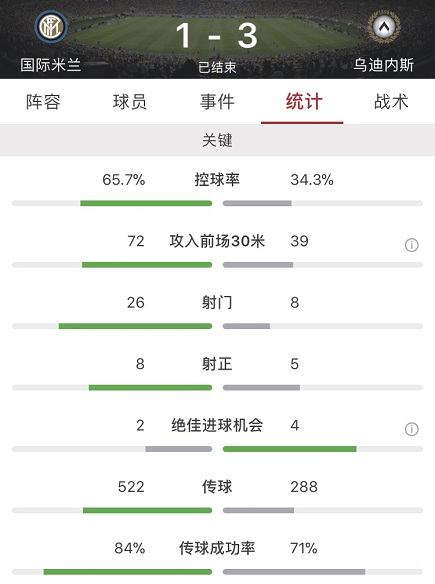Click the 关键 section header

pos(218,140)
